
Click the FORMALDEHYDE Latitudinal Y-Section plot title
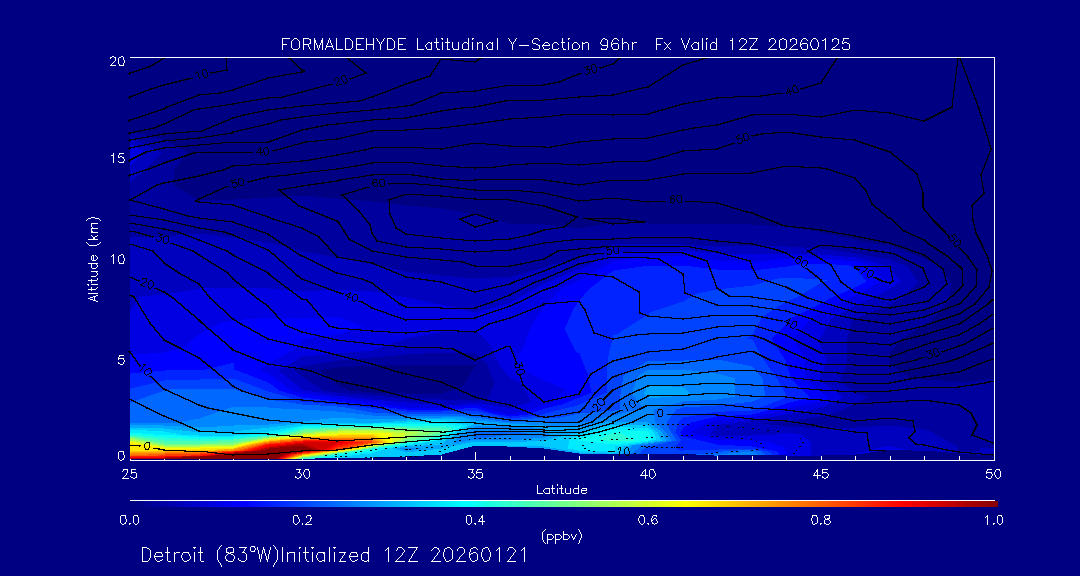coord(566,45)
